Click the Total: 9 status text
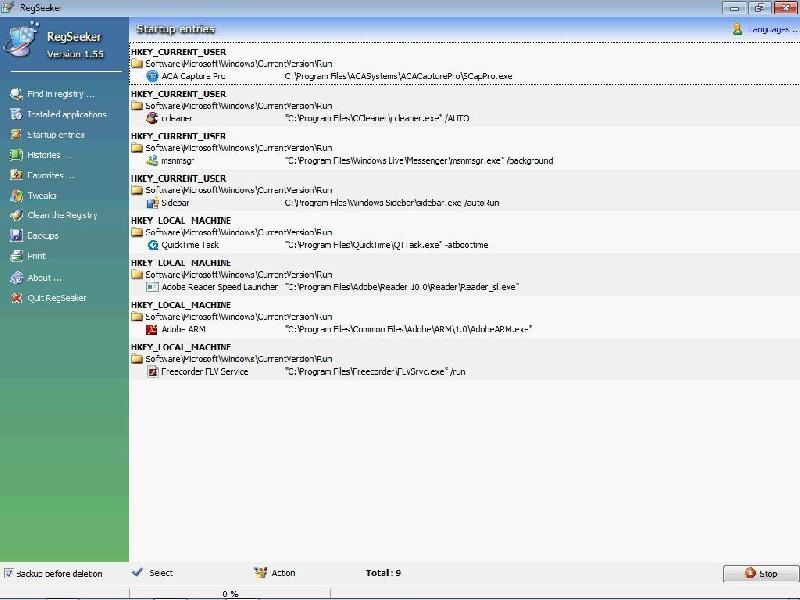The width and height of the screenshot is (800, 600). [x=383, y=573]
